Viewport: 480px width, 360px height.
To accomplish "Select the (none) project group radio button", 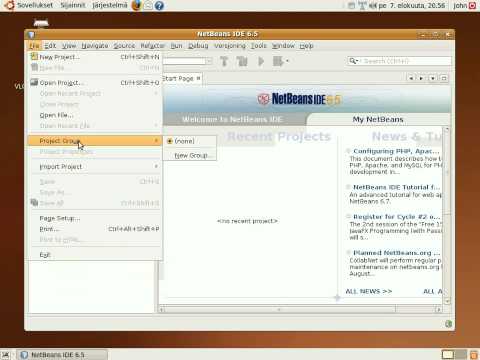I will 170,141.
